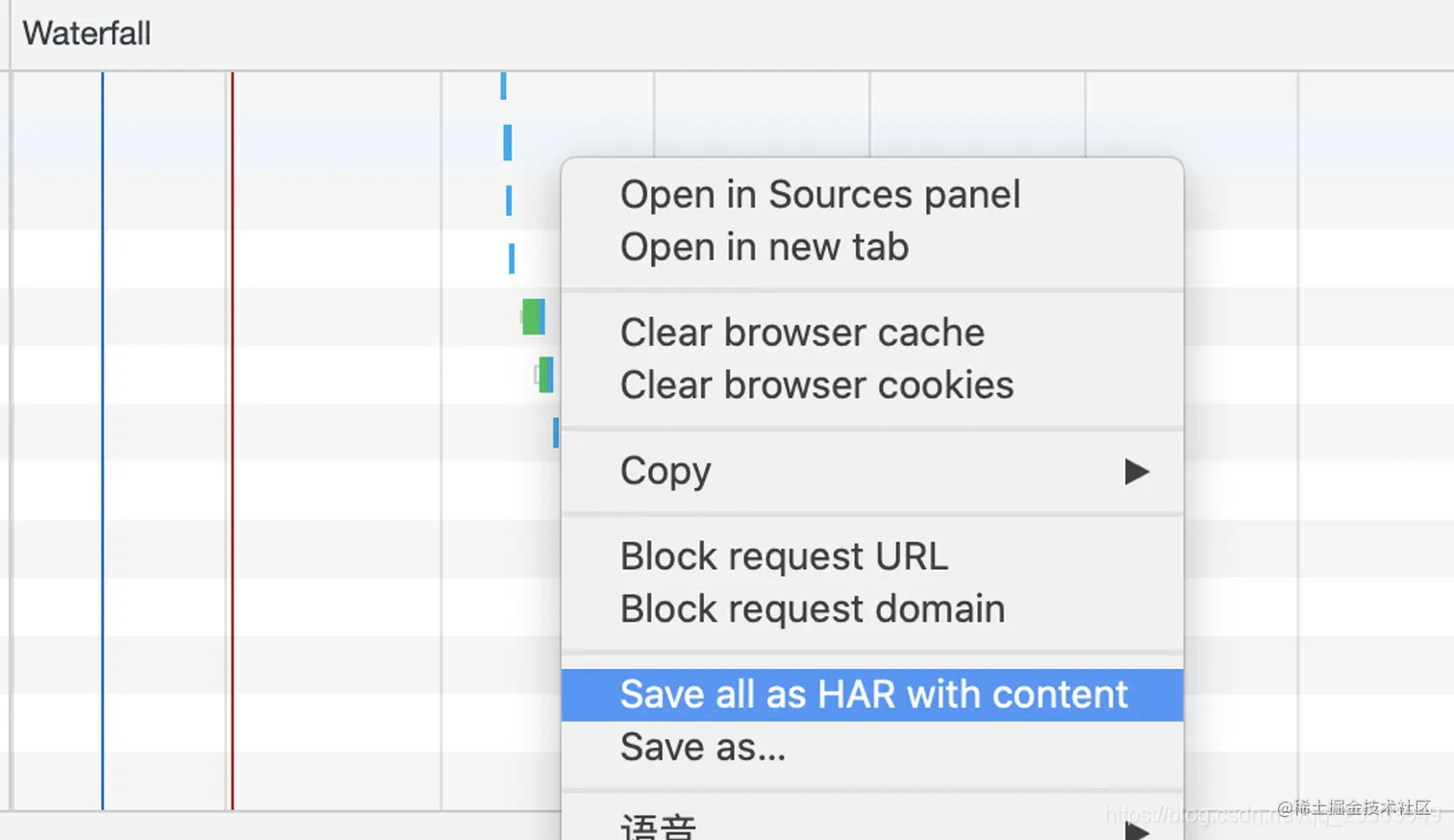Choose Block request URL
This screenshot has width=1454, height=840.
784,556
